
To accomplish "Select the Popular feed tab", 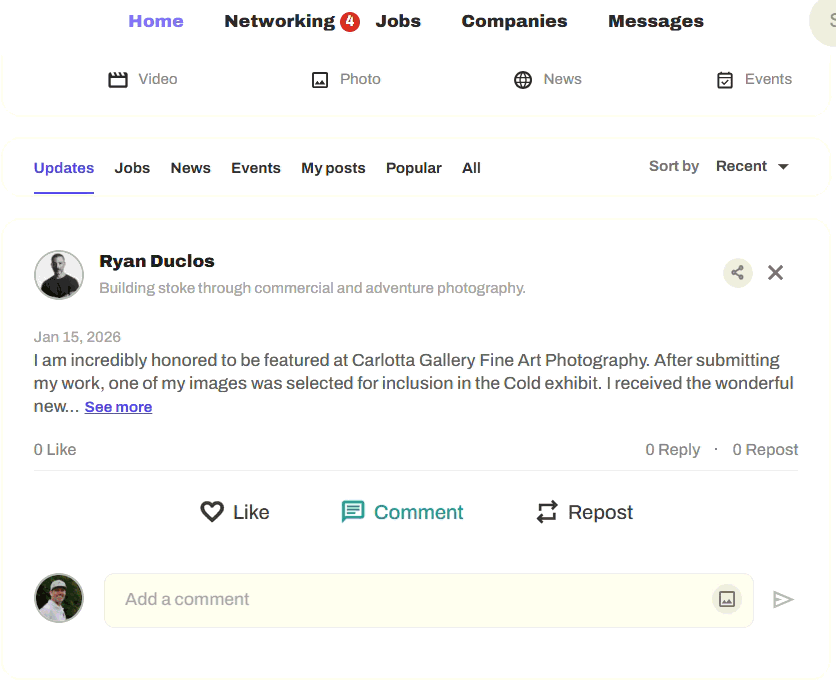I will tap(413, 168).
